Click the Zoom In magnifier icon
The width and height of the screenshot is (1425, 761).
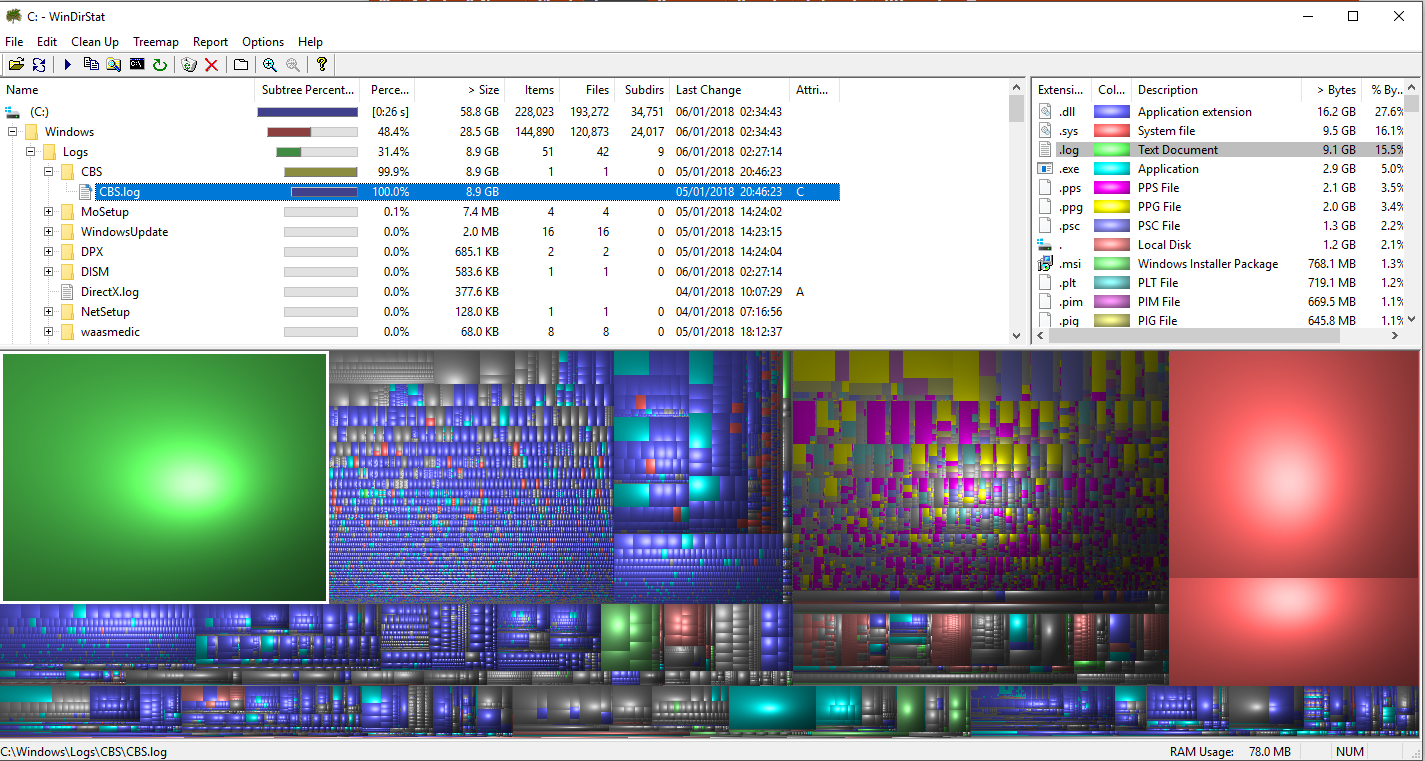coord(269,65)
